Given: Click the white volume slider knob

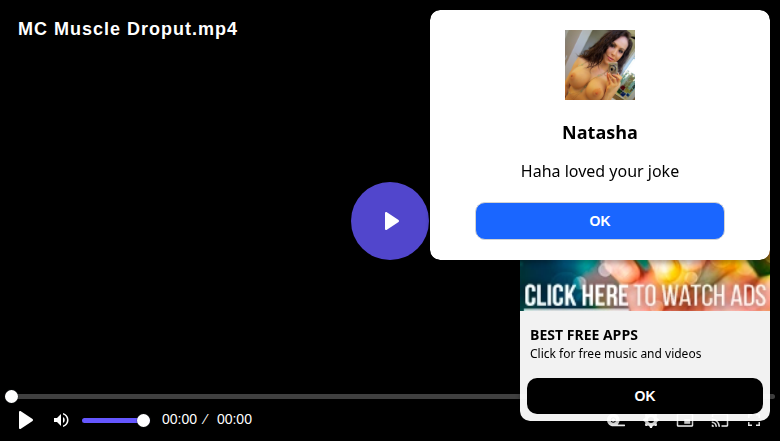Looking at the screenshot, I should pos(143,421).
